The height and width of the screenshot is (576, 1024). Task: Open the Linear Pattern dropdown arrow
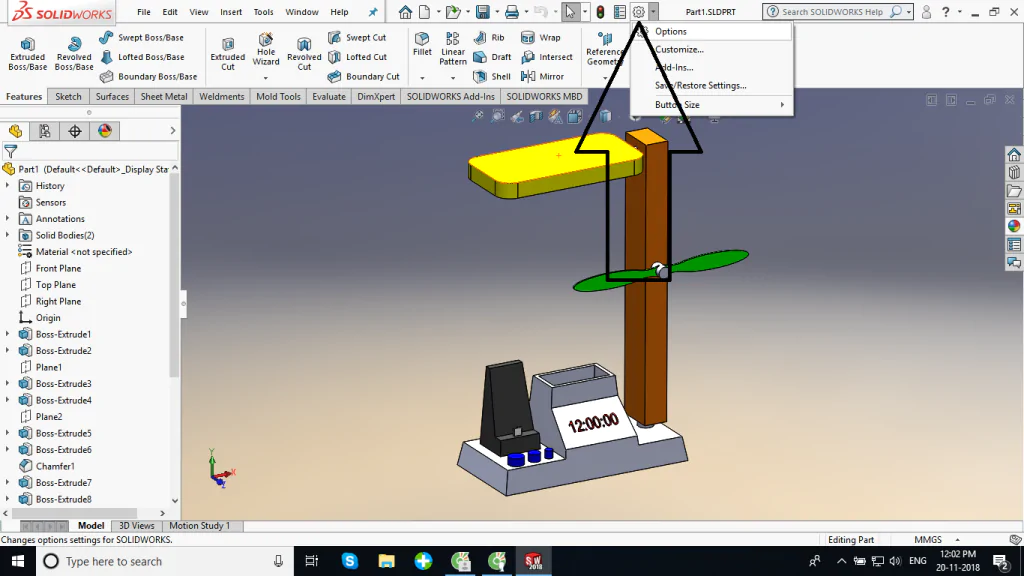tap(453, 78)
